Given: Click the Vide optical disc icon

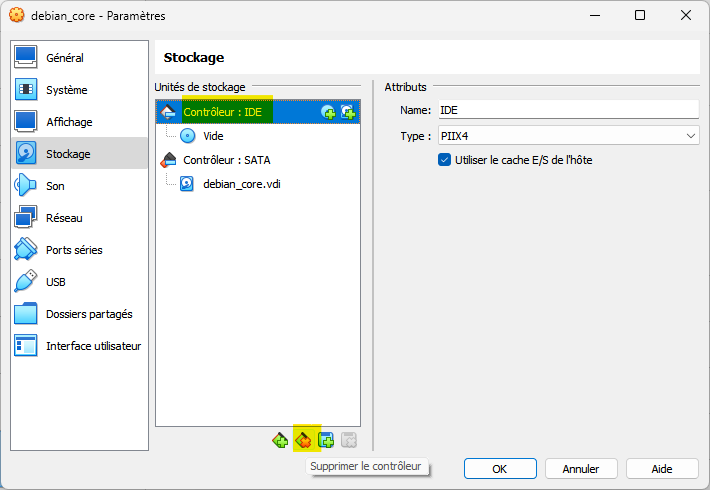Looking at the screenshot, I should pos(187,136).
